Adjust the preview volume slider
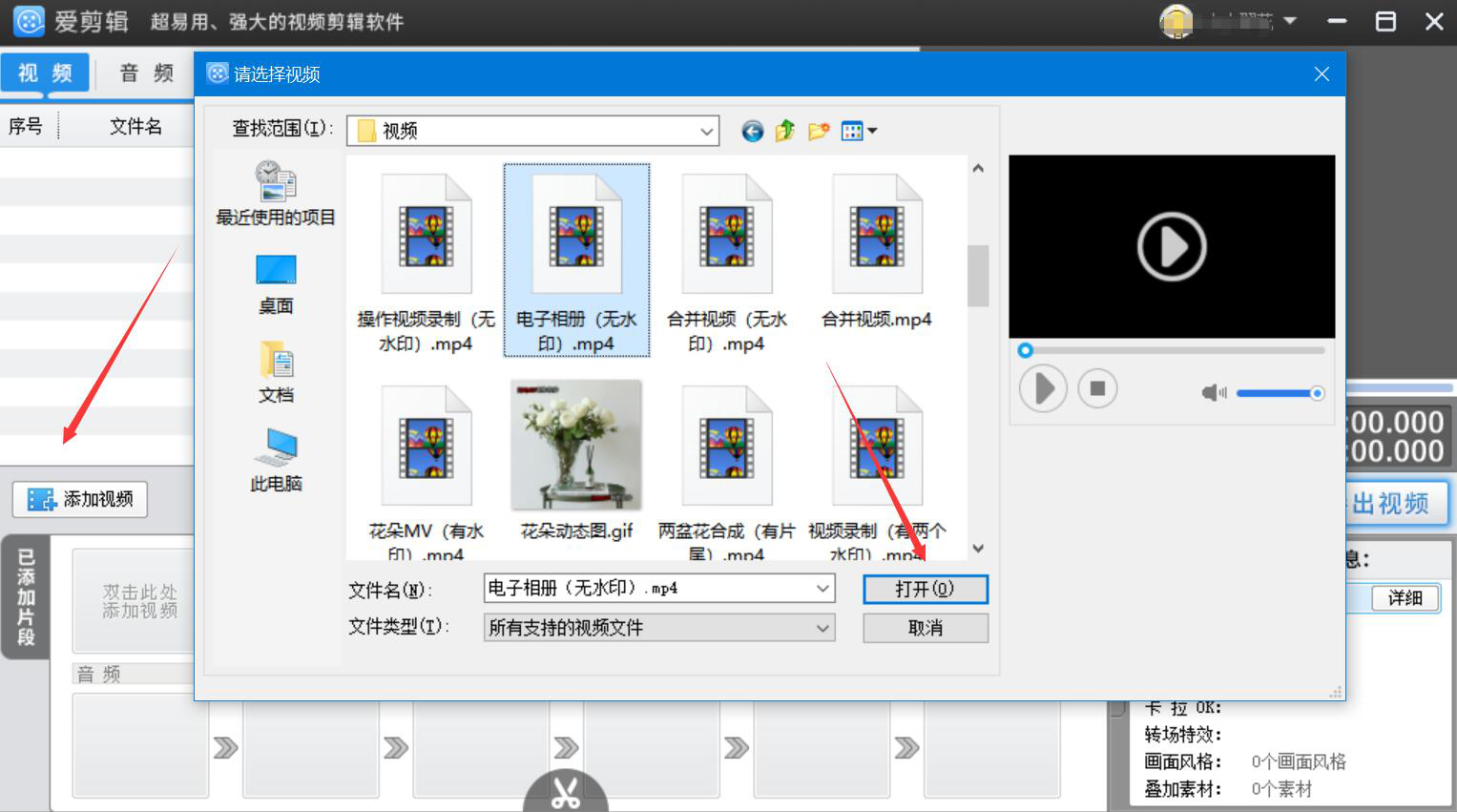 1280,393
